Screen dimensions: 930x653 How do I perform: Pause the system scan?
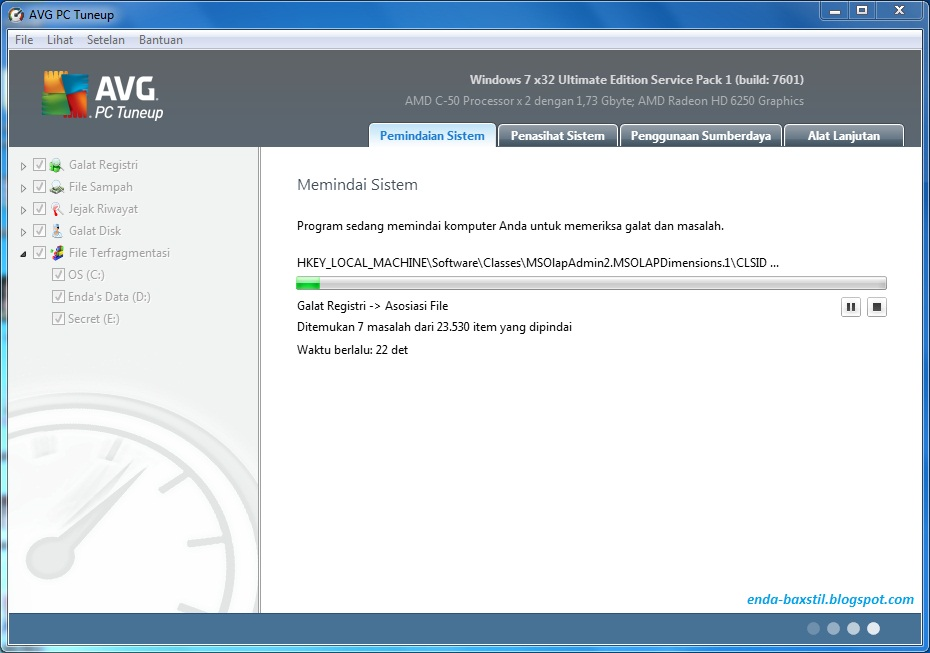point(851,307)
